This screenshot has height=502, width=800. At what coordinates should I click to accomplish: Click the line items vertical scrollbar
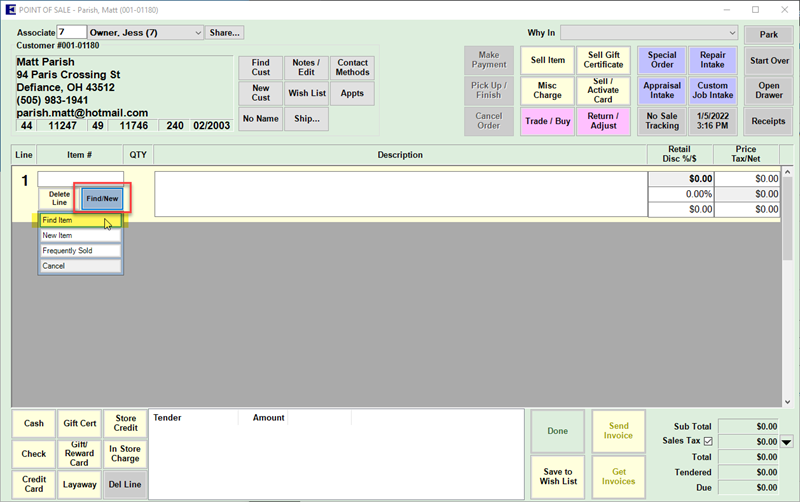tap(787, 280)
